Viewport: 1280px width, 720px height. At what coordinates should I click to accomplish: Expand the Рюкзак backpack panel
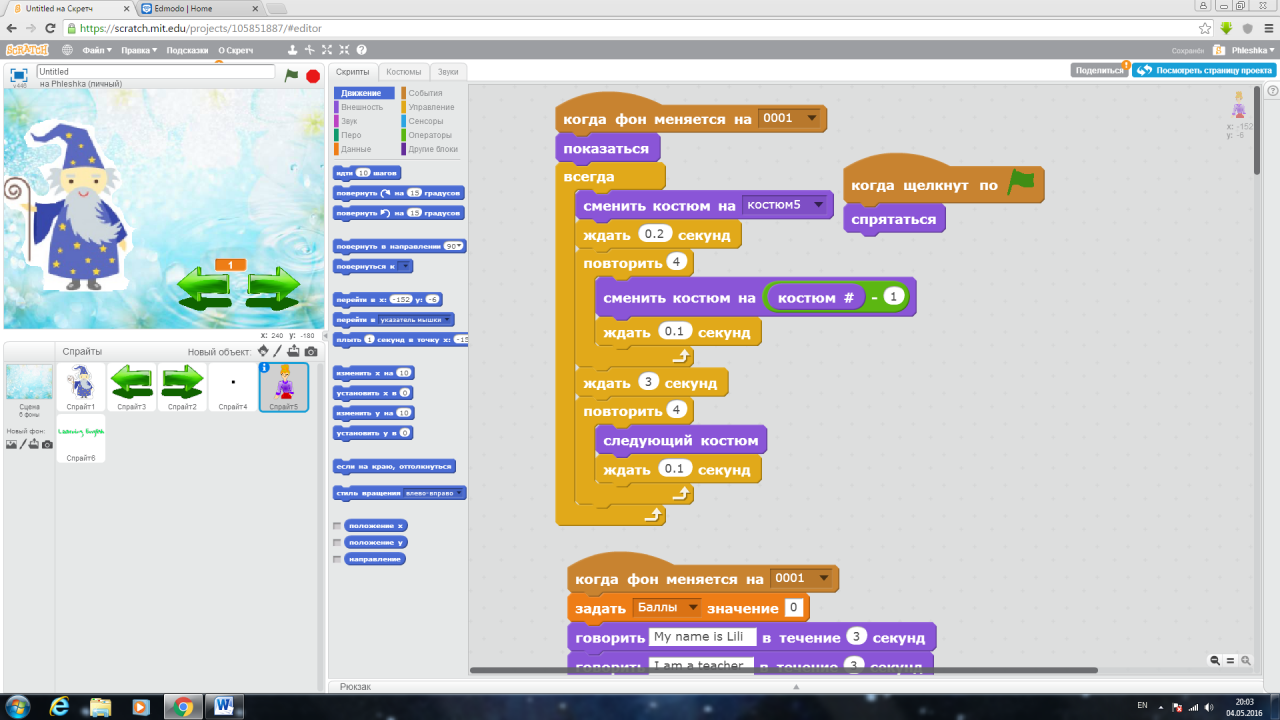click(x=797, y=687)
